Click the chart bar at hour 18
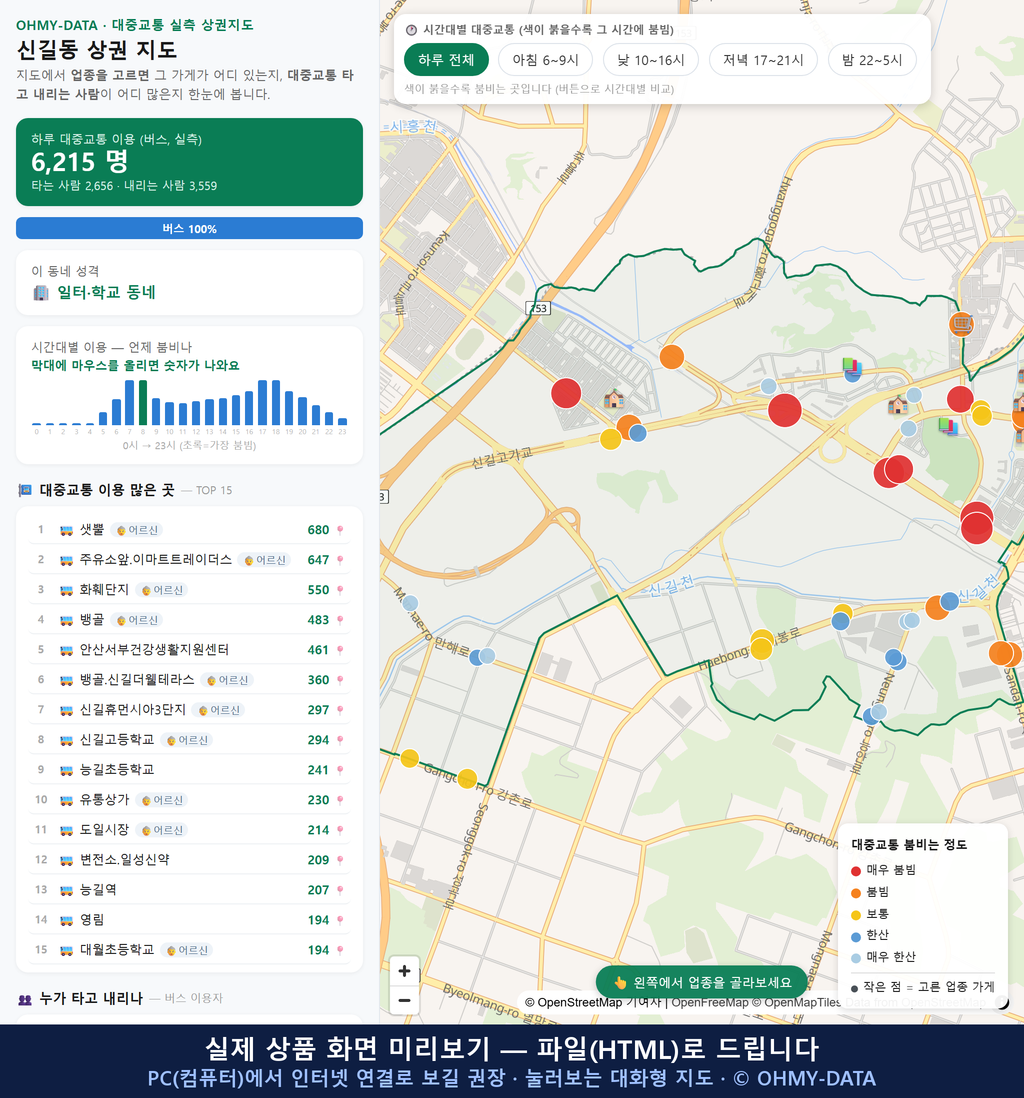This screenshot has width=1024, height=1098. click(x=276, y=403)
